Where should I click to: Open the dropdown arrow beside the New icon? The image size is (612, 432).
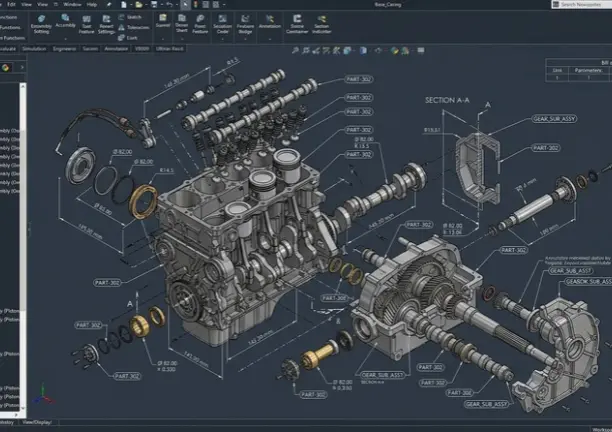coord(130,5)
